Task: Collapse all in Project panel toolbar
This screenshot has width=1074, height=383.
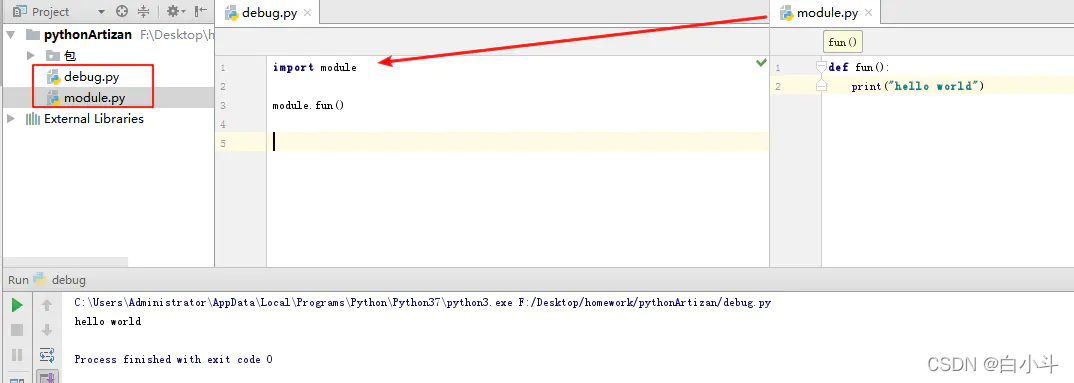Action: point(143,12)
